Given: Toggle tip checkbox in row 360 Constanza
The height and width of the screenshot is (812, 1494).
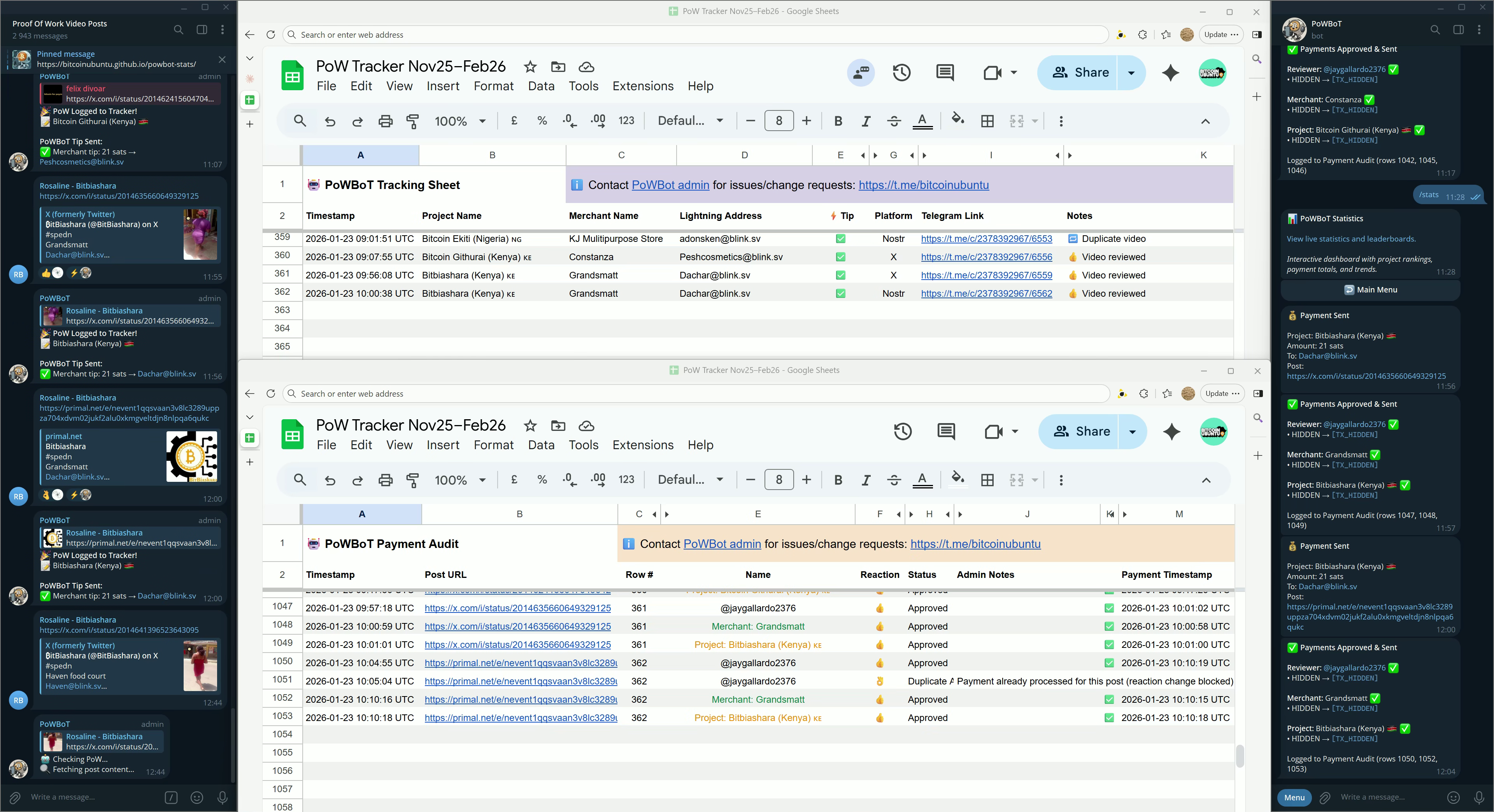Looking at the screenshot, I should [840, 257].
